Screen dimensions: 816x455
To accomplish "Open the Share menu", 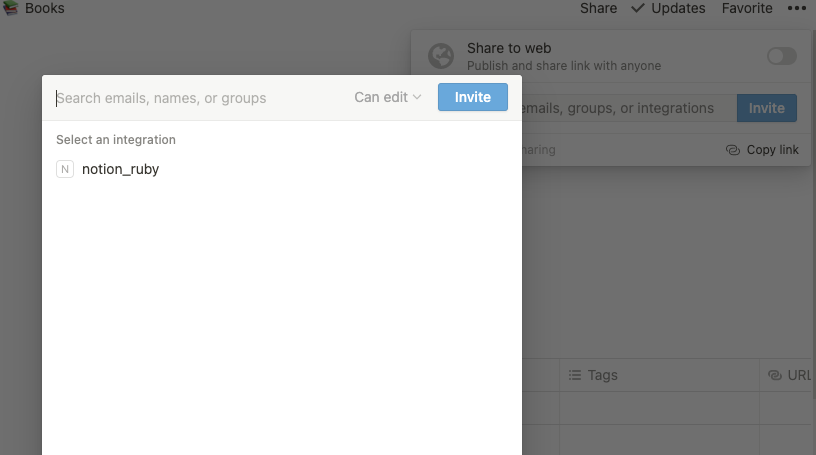I will [598, 8].
